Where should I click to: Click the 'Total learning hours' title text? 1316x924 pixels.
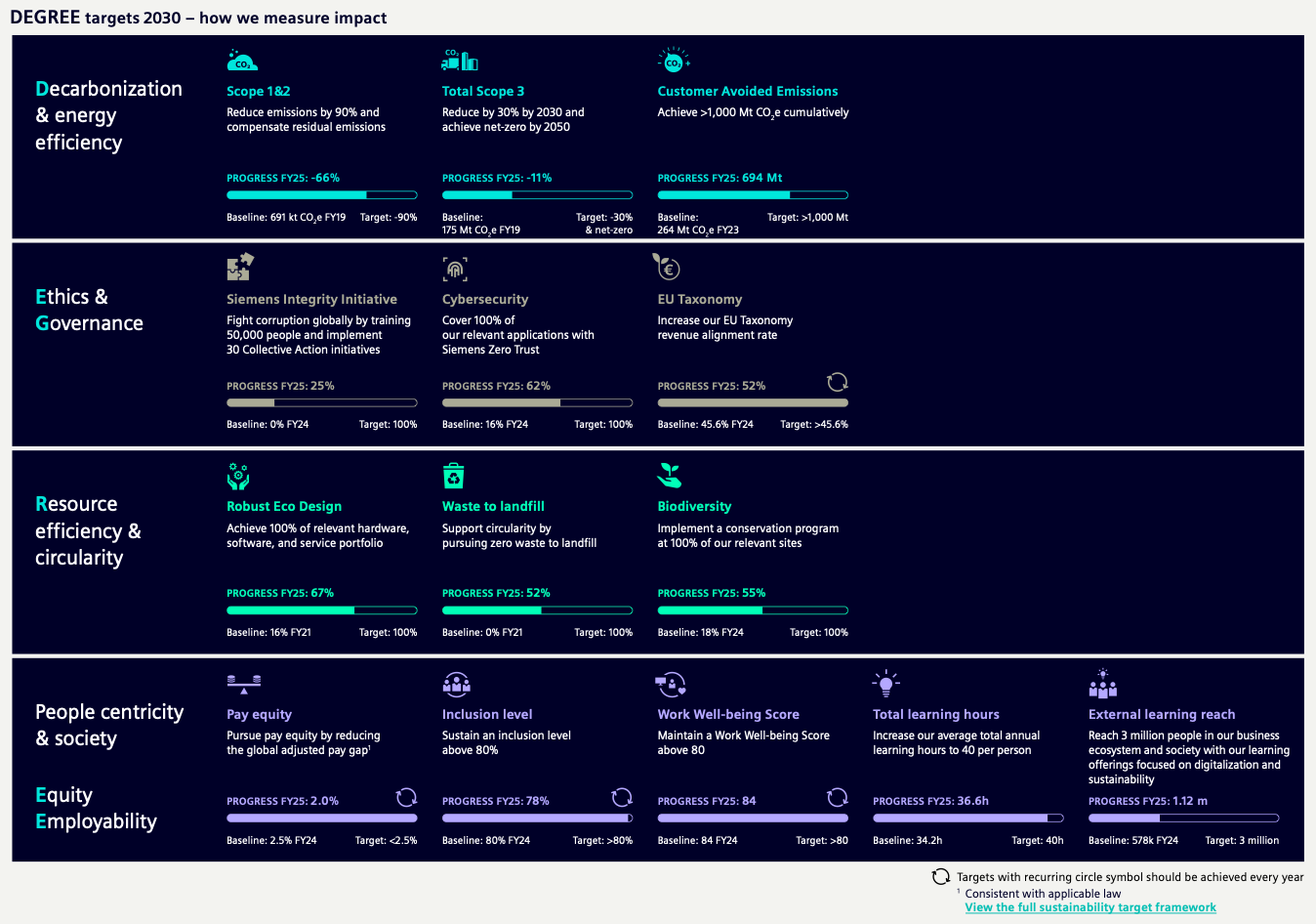click(936, 714)
